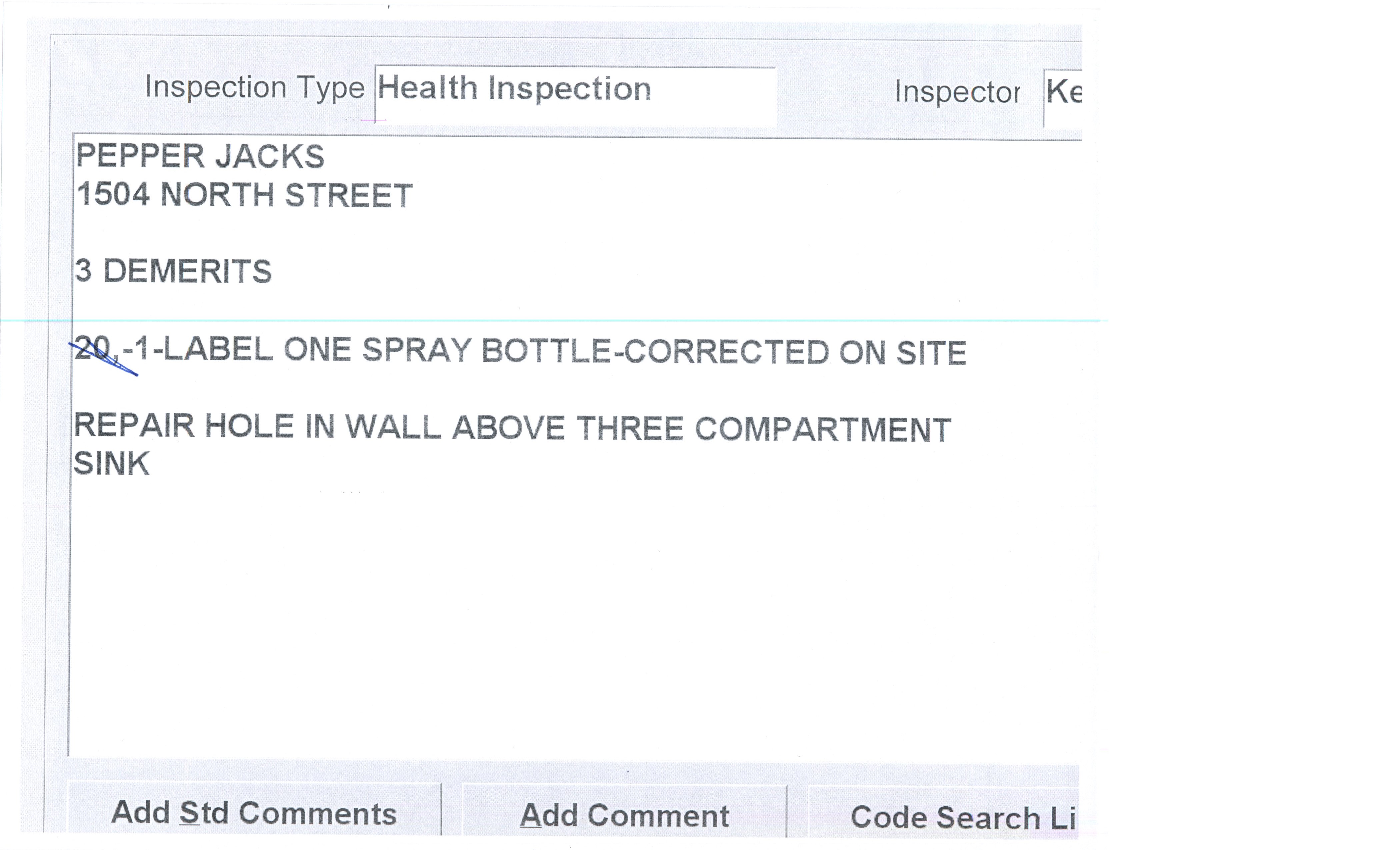Click the words THREE COMPARTMENT
The width and height of the screenshot is (1400, 850).
[764, 429]
